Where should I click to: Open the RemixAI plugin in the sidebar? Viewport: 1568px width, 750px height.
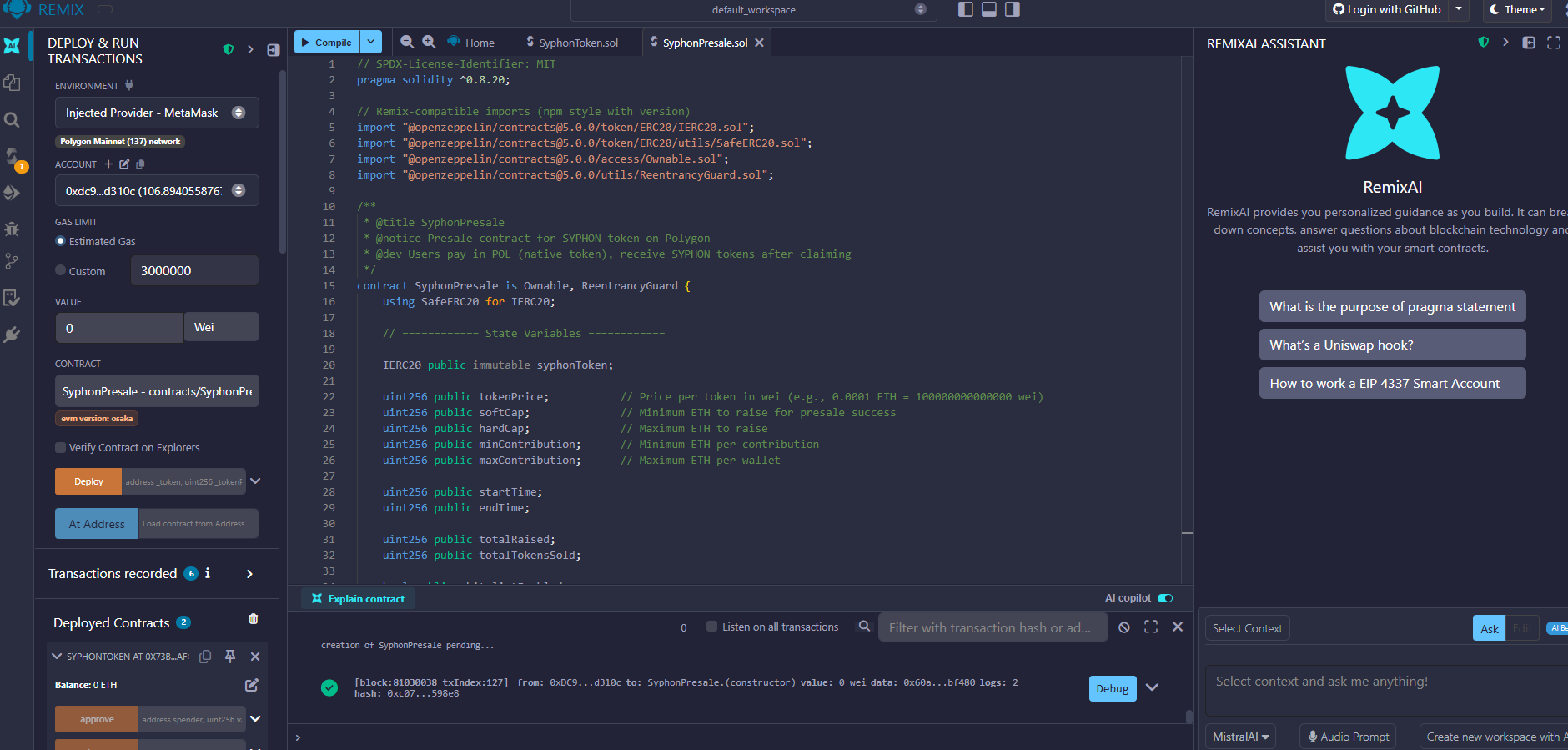12,46
